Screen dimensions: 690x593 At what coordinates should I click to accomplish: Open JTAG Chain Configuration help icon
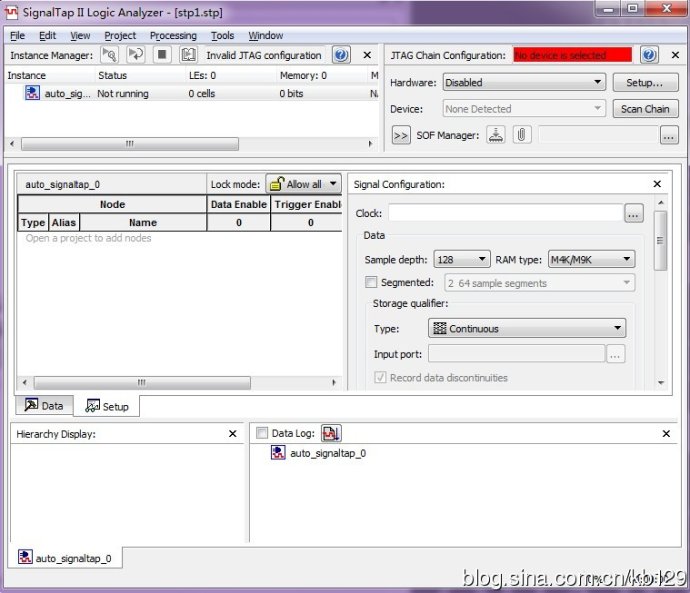[x=649, y=55]
